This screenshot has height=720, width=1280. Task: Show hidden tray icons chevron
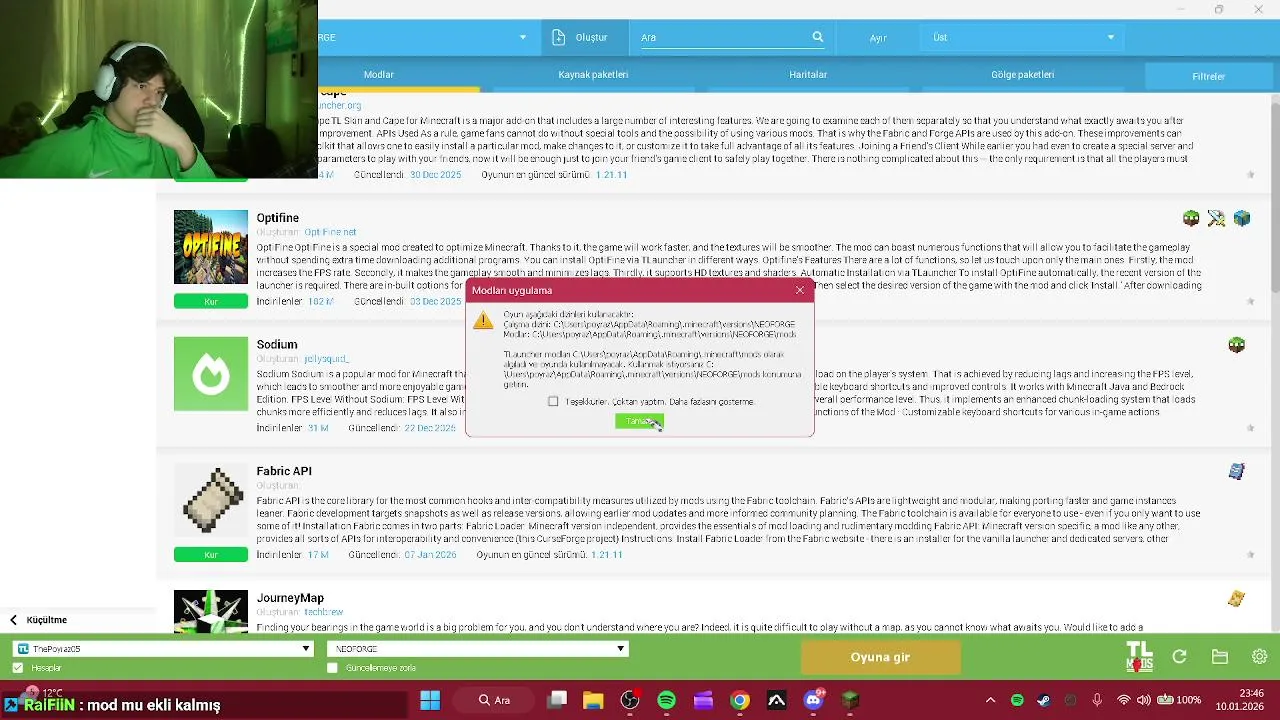(990, 700)
